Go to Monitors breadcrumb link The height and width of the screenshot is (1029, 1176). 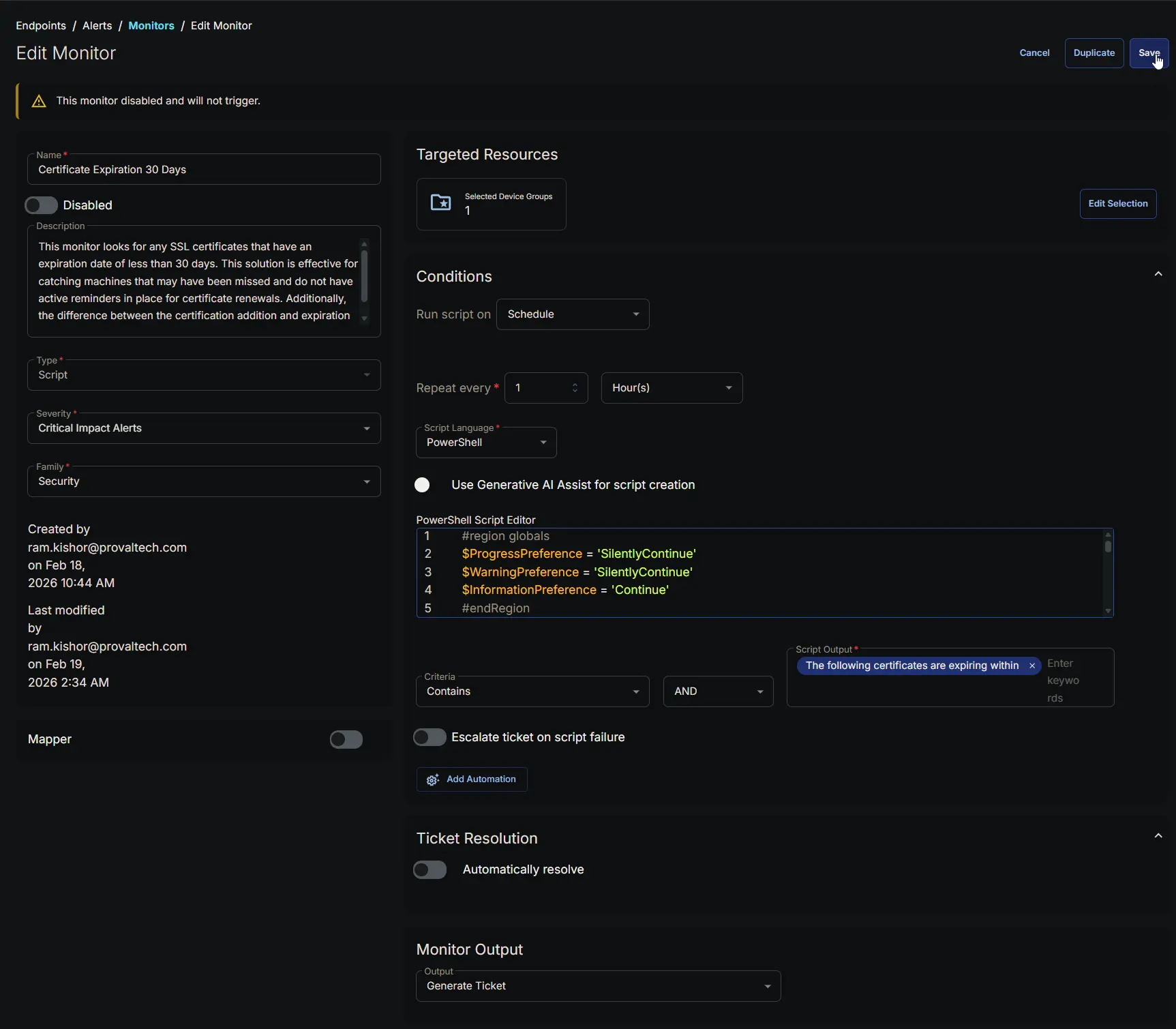pyautogui.click(x=151, y=26)
